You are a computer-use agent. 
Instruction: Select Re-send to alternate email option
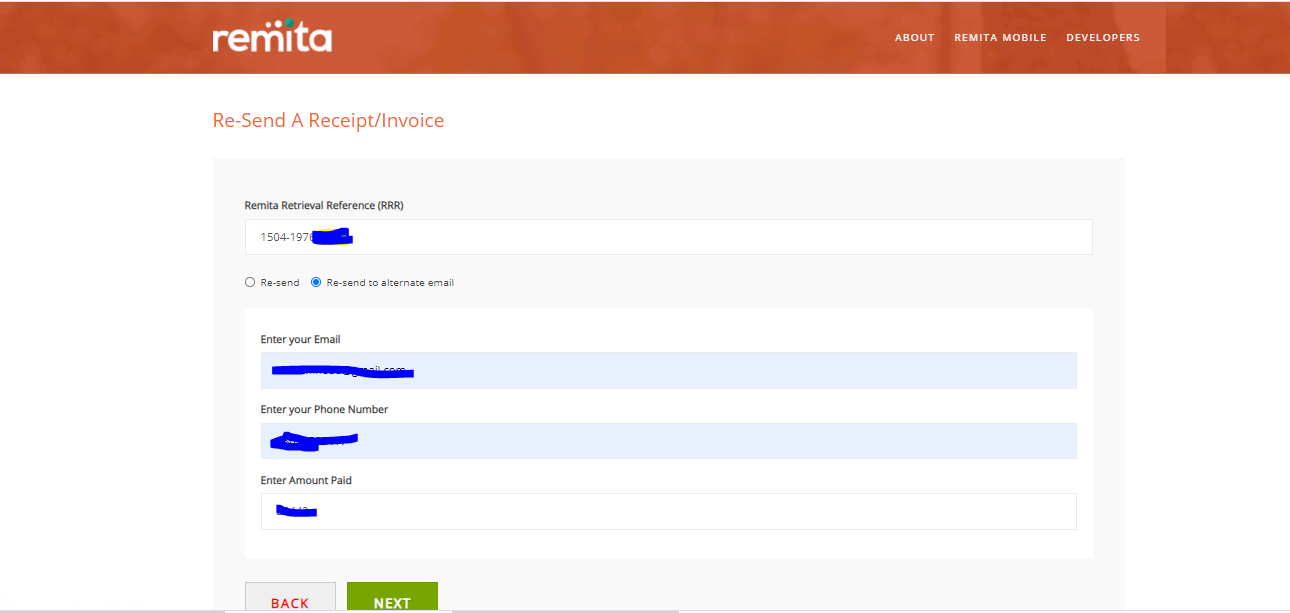click(316, 283)
